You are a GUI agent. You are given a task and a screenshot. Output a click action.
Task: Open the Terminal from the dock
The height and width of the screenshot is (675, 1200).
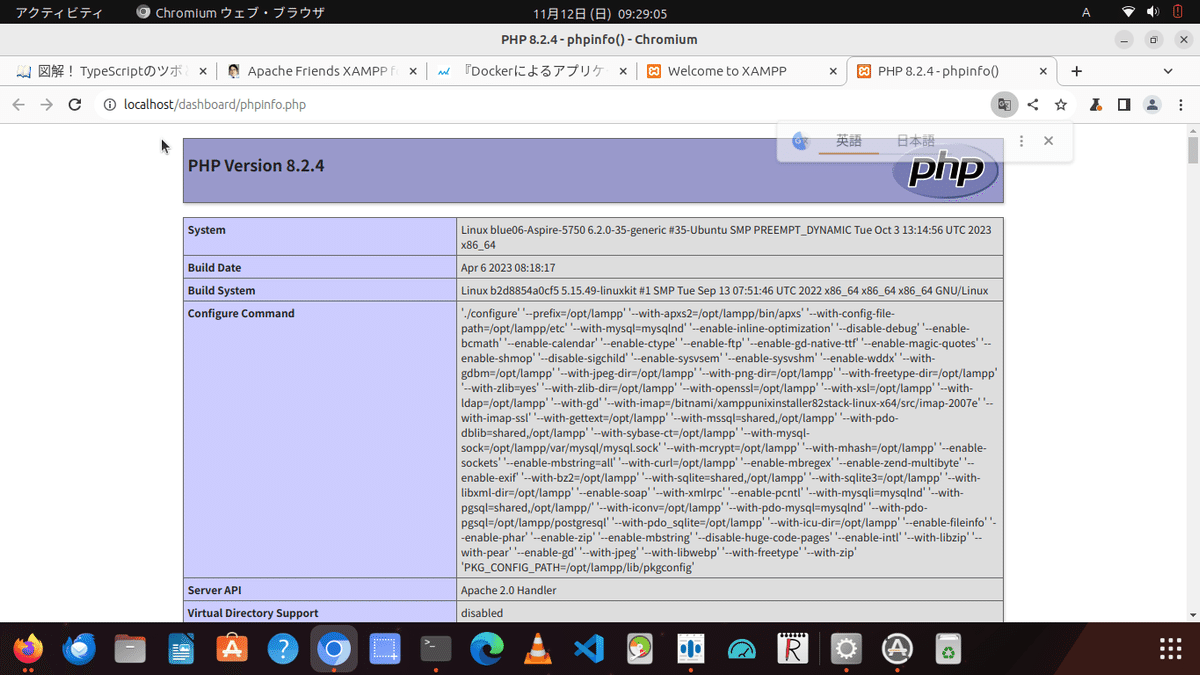click(x=435, y=649)
